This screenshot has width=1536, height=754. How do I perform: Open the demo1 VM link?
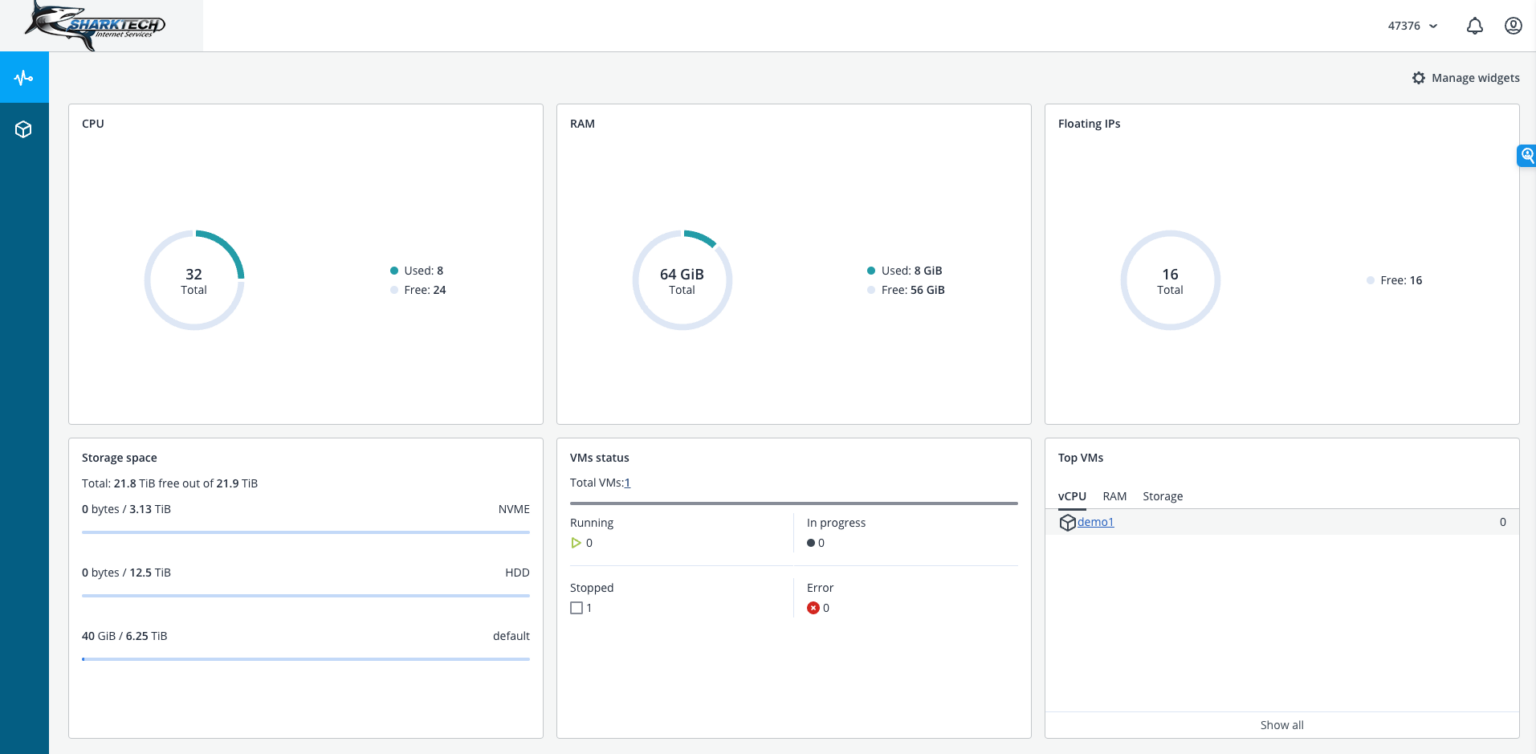[x=1095, y=521]
